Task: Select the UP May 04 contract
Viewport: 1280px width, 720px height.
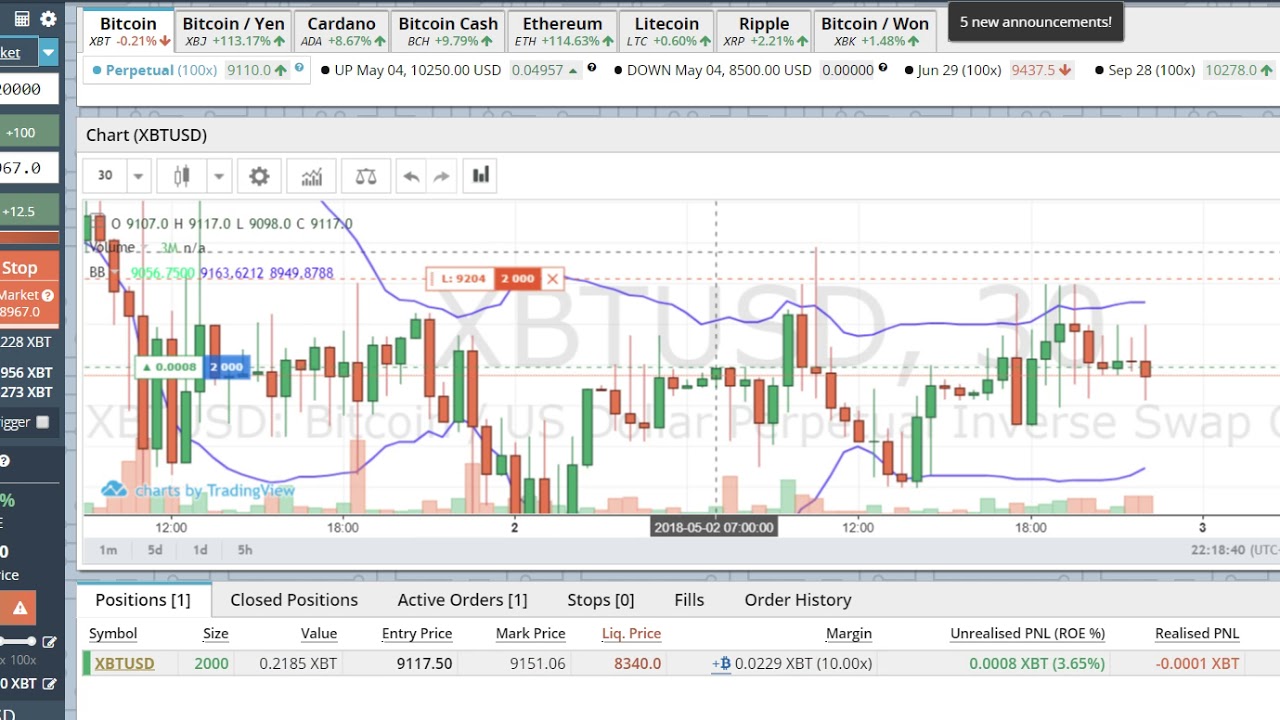Action: pyautogui.click(x=418, y=70)
